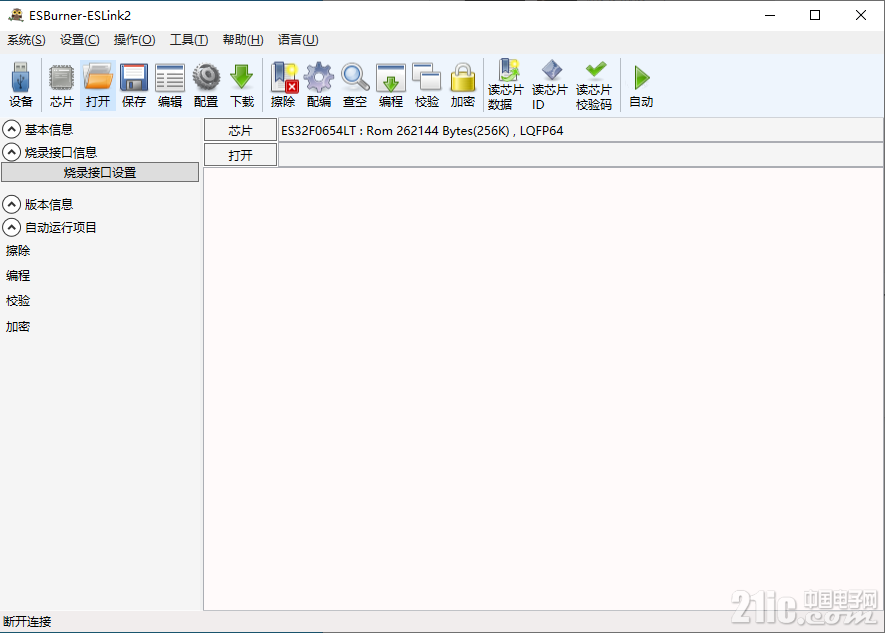Collapse the 自动运行项目 section
Viewport: 885px width, 633px height.
11,227
